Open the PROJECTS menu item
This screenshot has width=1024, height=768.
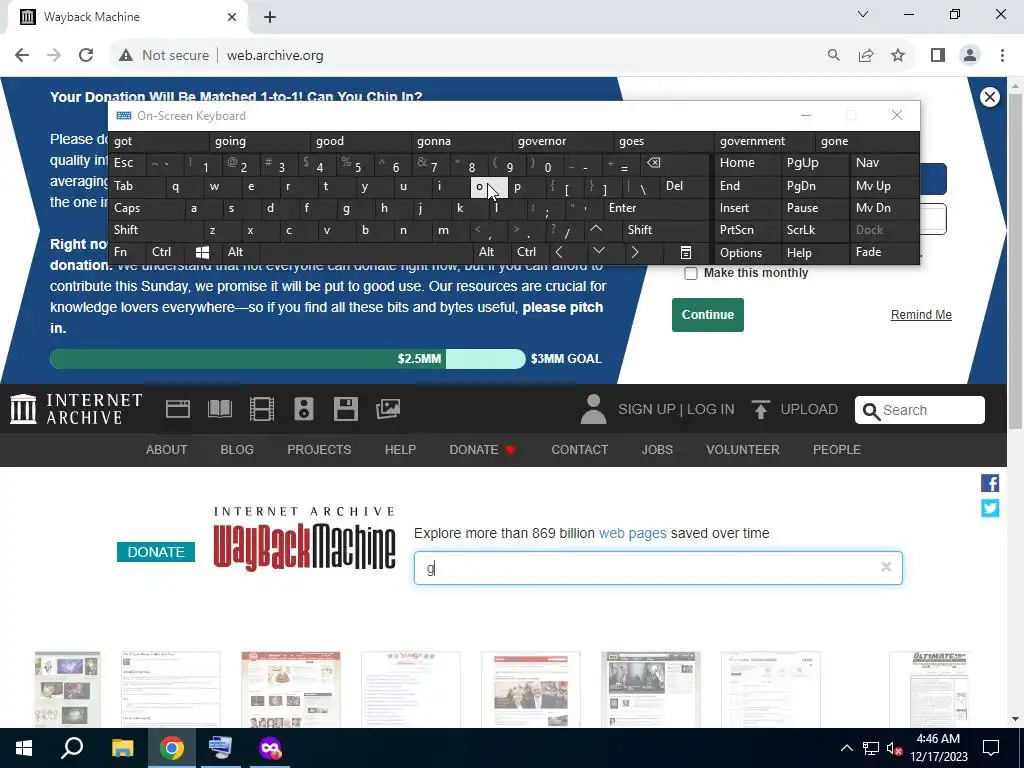pyautogui.click(x=319, y=449)
